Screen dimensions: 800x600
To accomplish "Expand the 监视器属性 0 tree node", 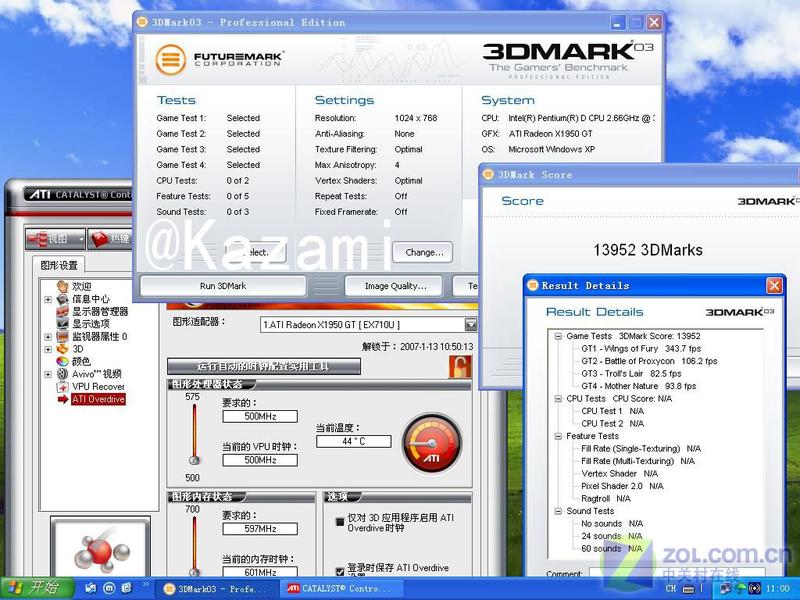I will (x=48, y=337).
